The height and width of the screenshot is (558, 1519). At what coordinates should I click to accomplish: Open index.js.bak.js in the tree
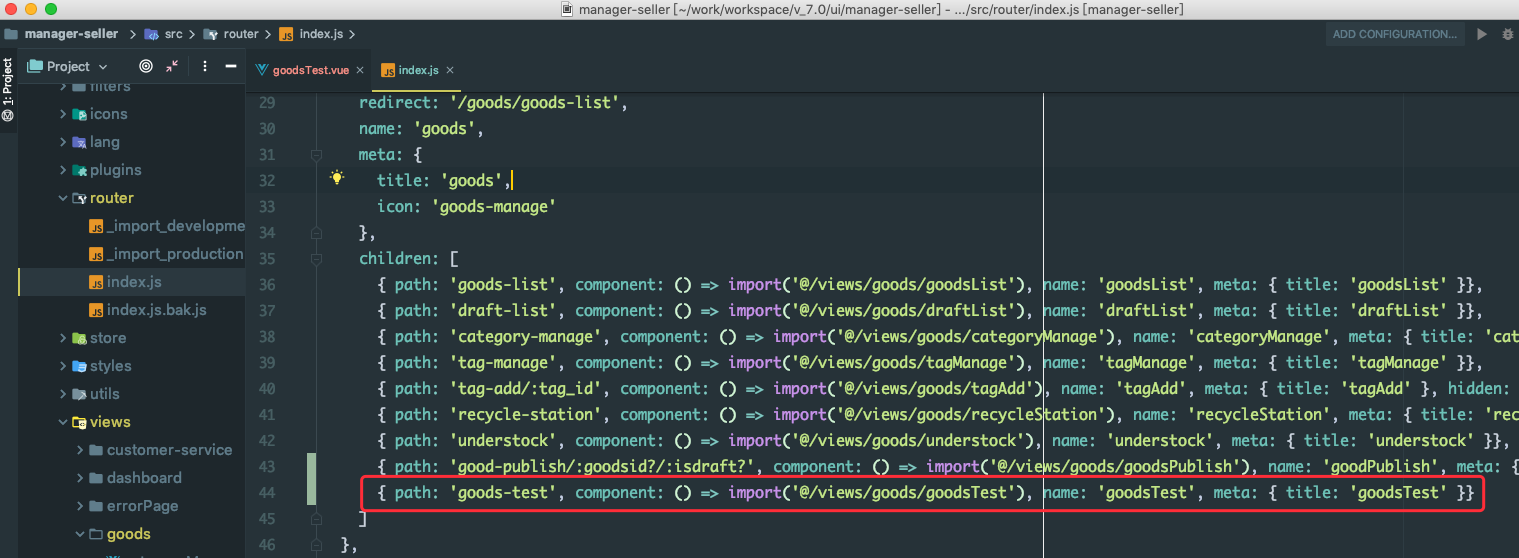(x=156, y=310)
